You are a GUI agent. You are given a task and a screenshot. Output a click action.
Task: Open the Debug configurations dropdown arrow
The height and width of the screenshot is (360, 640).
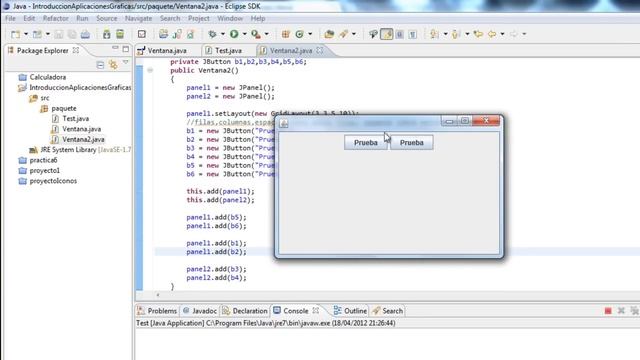[222, 34]
